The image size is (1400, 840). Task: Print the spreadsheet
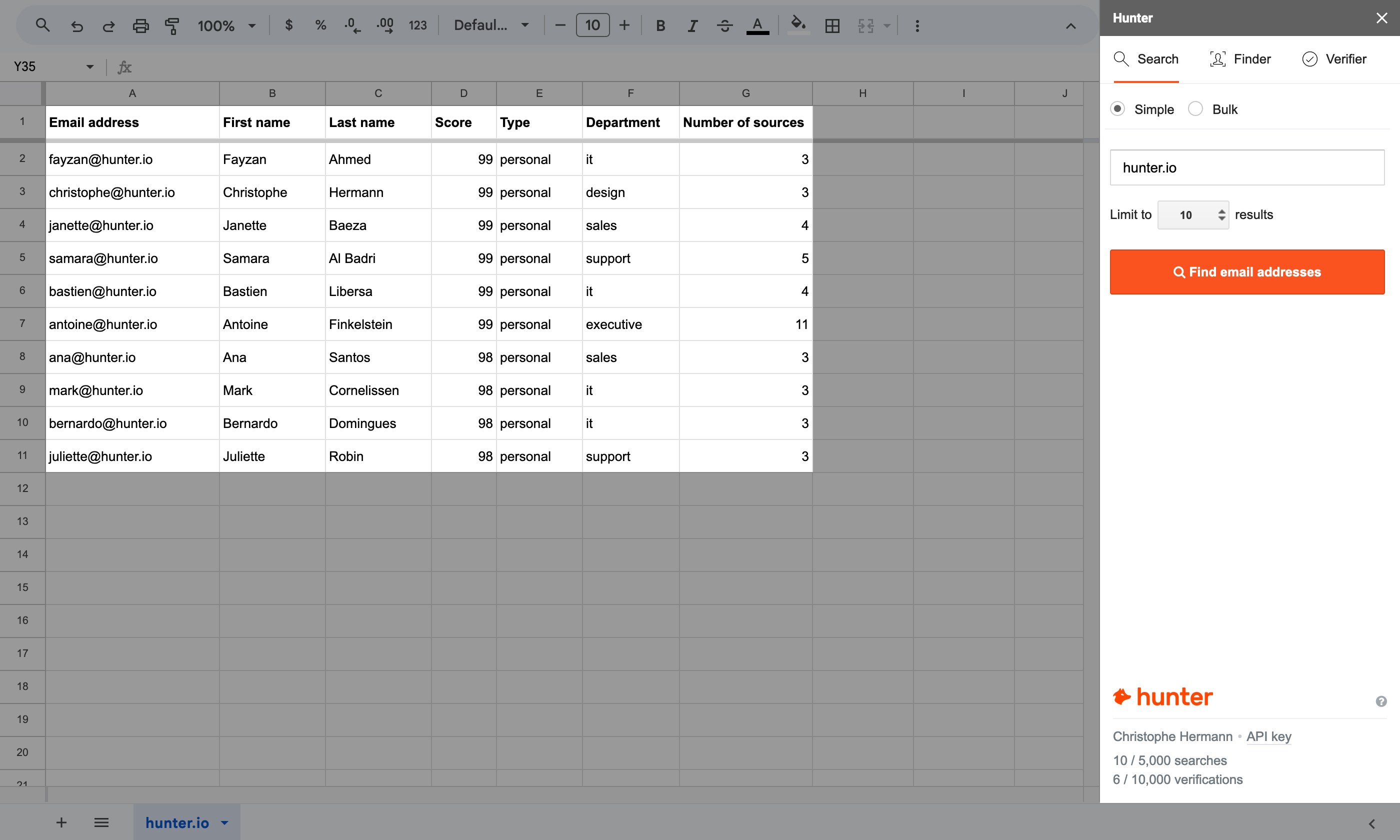click(140, 25)
